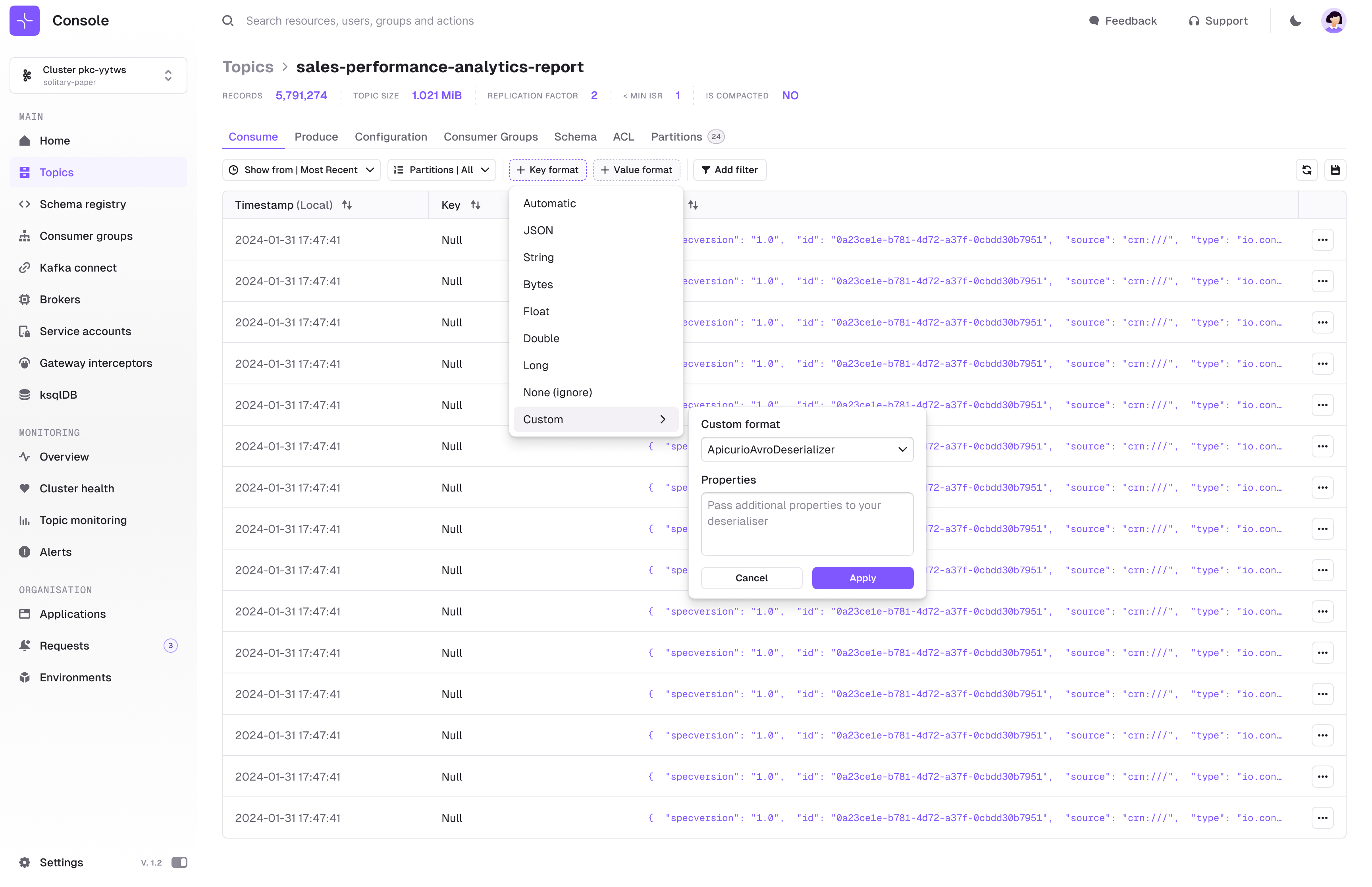The image size is (1372, 887).
Task: Cancel the custom format dialog
Action: (x=752, y=578)
